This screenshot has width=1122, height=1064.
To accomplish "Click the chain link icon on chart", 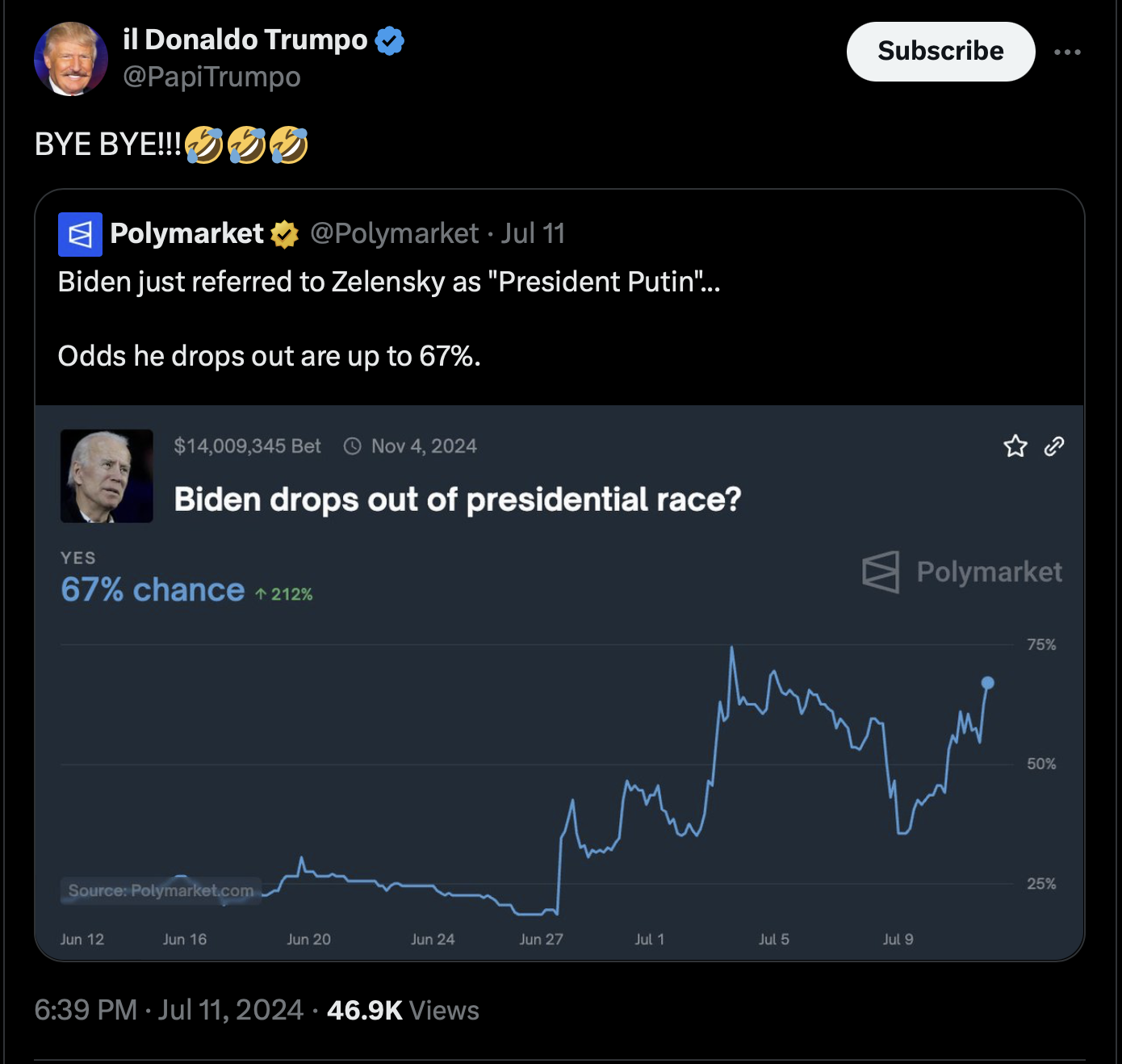I will coord(1054,446).
